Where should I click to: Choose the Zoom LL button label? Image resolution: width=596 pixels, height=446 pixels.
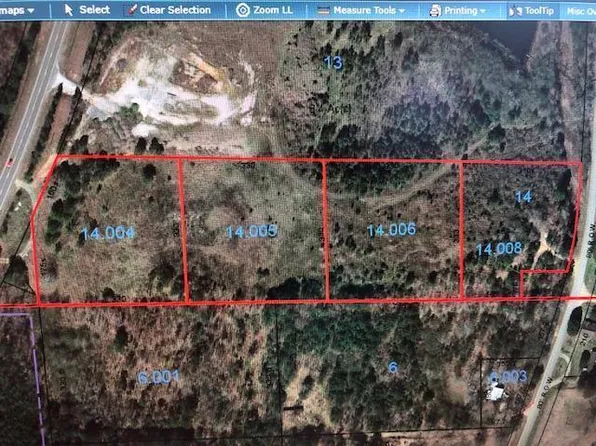coord(273,10)
